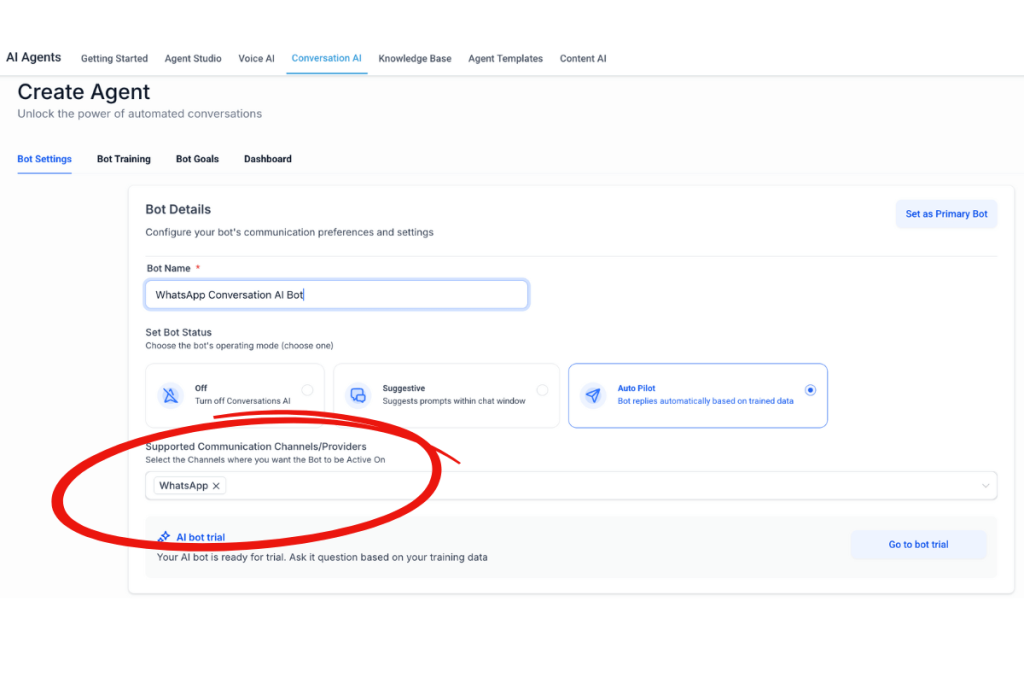Select the Auto Pilot radio button
Image resolution: width=1024 pixels, height=683 pixels.
pyautogui.click(x=810, y=390)
